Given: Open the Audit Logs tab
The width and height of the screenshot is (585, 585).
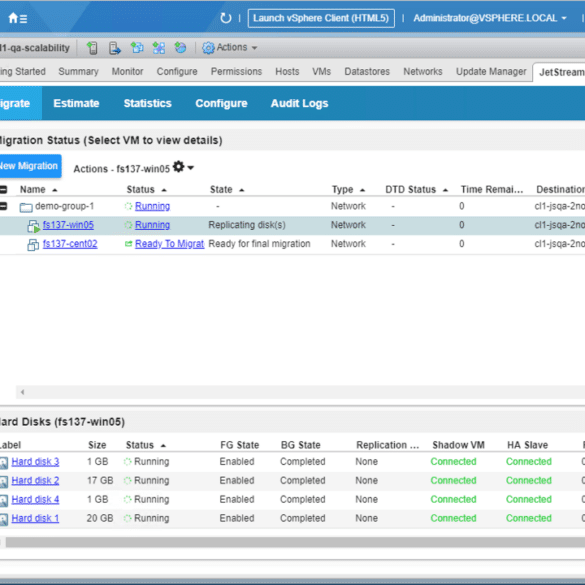Looking at the screenshot, I should (299, 103).
